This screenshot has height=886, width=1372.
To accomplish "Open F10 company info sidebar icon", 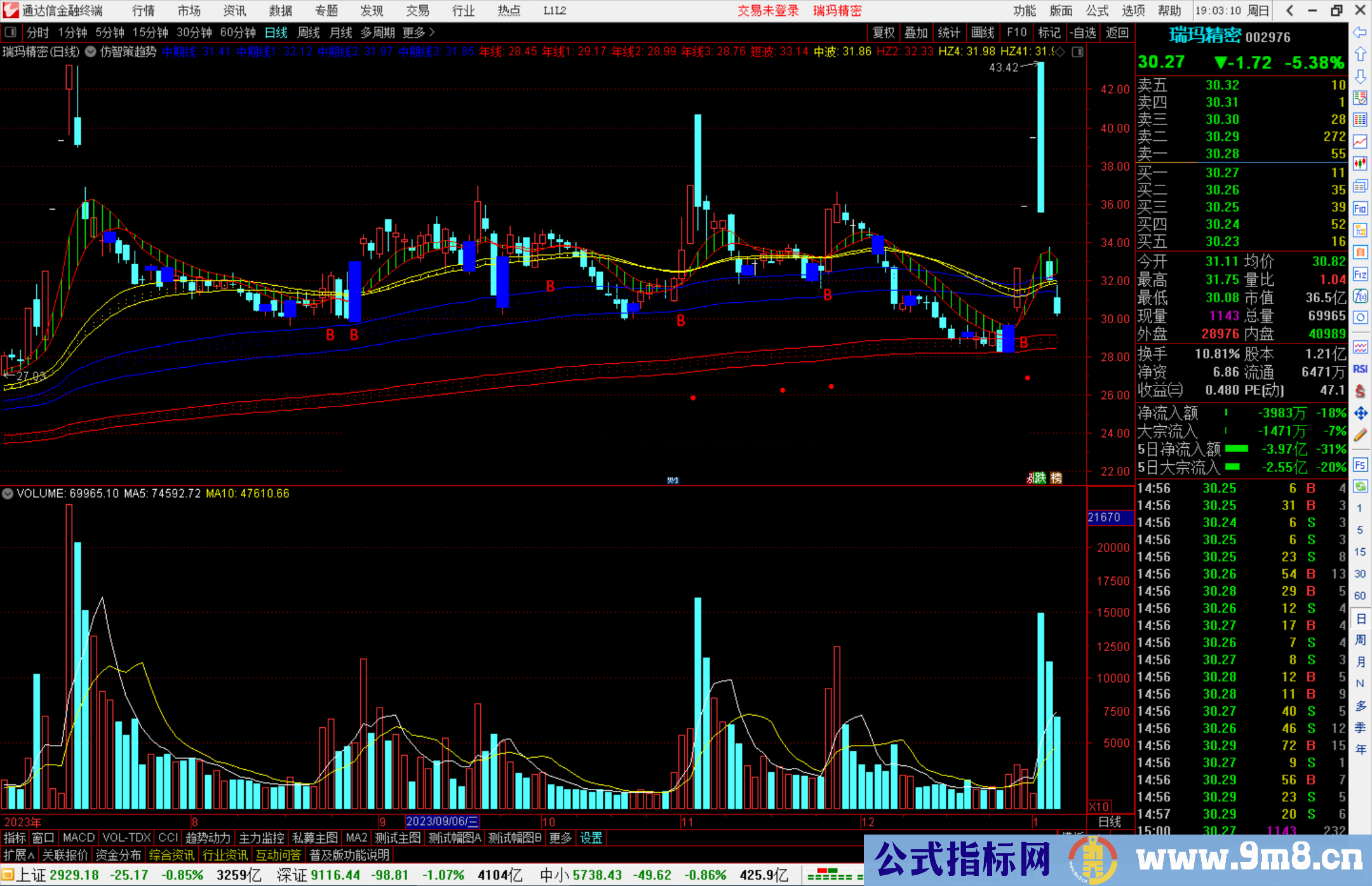I will [x=1360, y=208].
